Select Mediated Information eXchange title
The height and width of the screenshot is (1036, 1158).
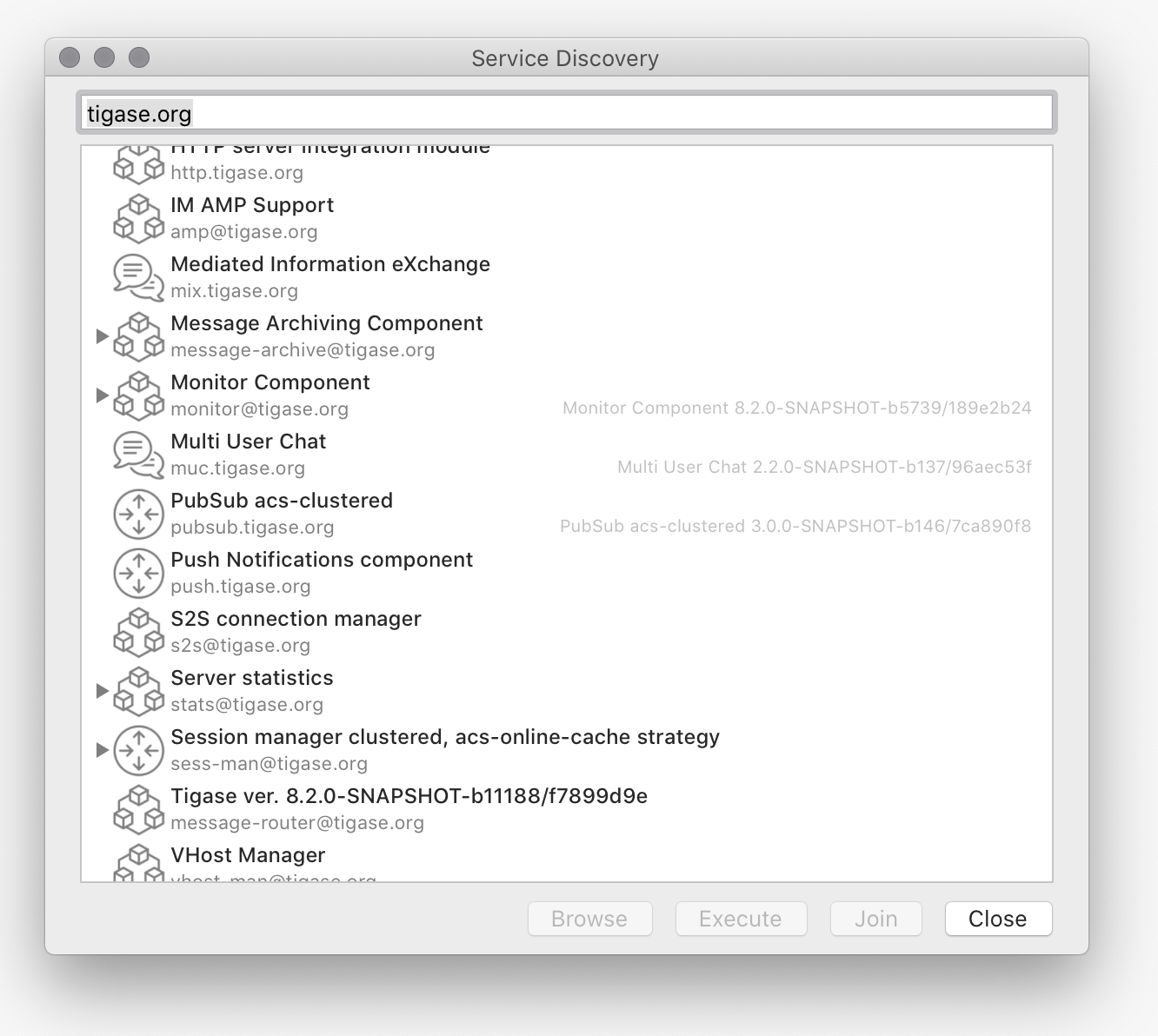pyautogui.click(x=330, y=264)
